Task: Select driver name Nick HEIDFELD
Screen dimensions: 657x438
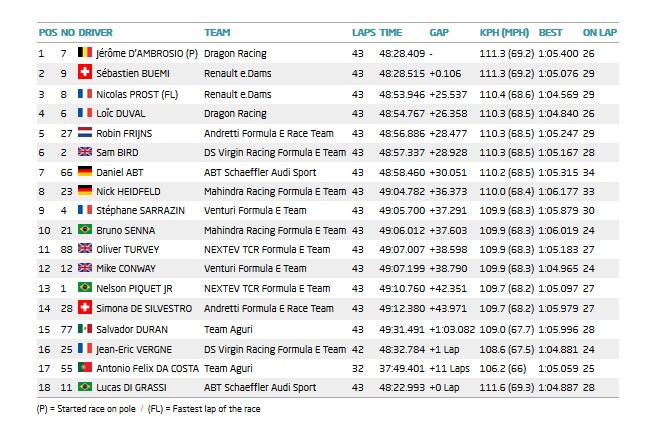Action: 128,192
